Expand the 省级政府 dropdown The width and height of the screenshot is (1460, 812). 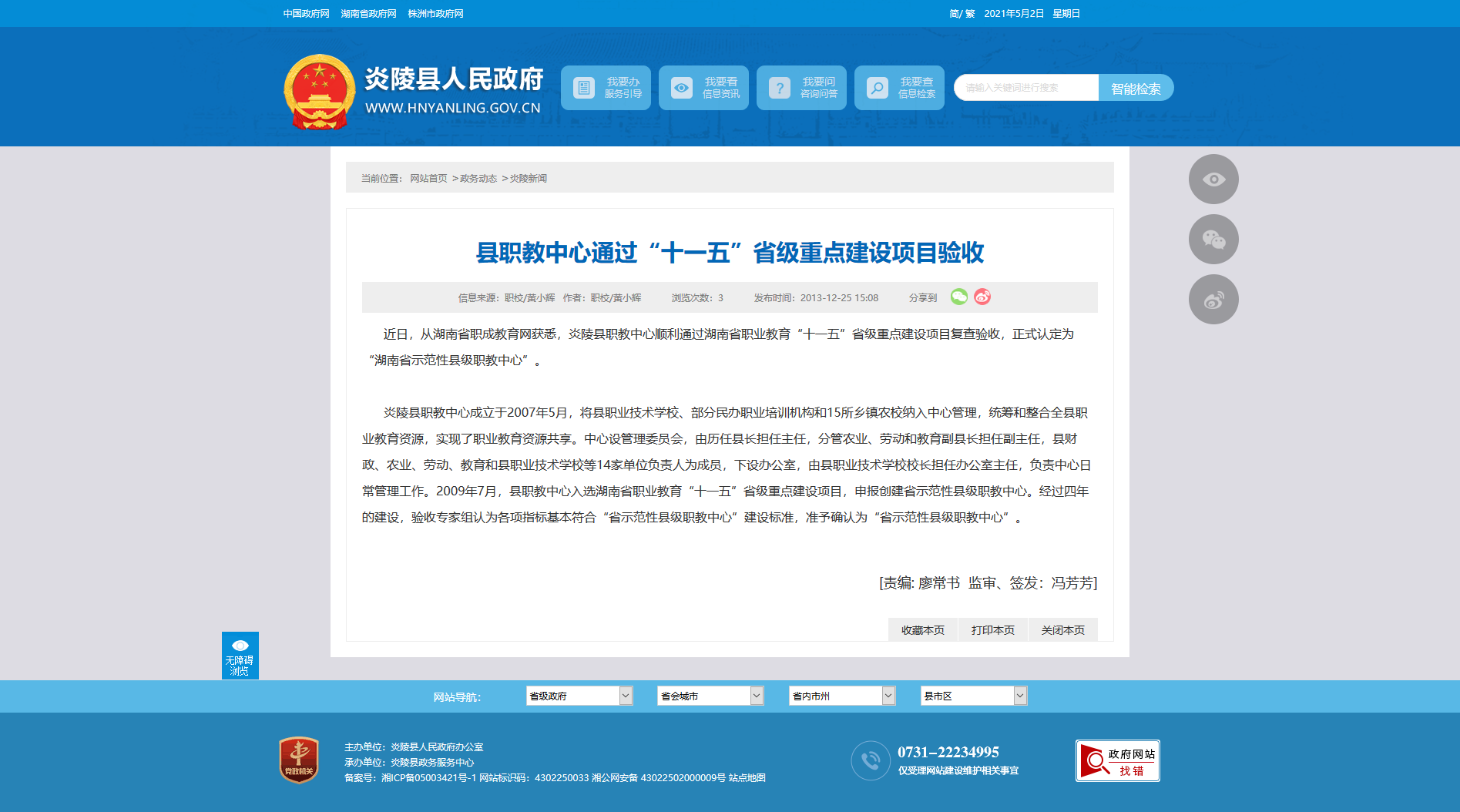point(579,696)
